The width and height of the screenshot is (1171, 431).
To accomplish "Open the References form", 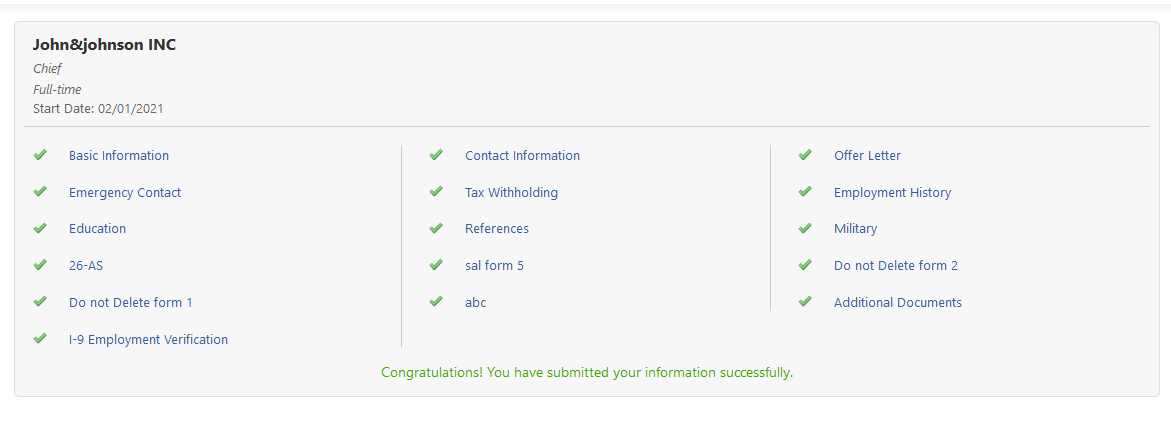I will pos(497,229).
